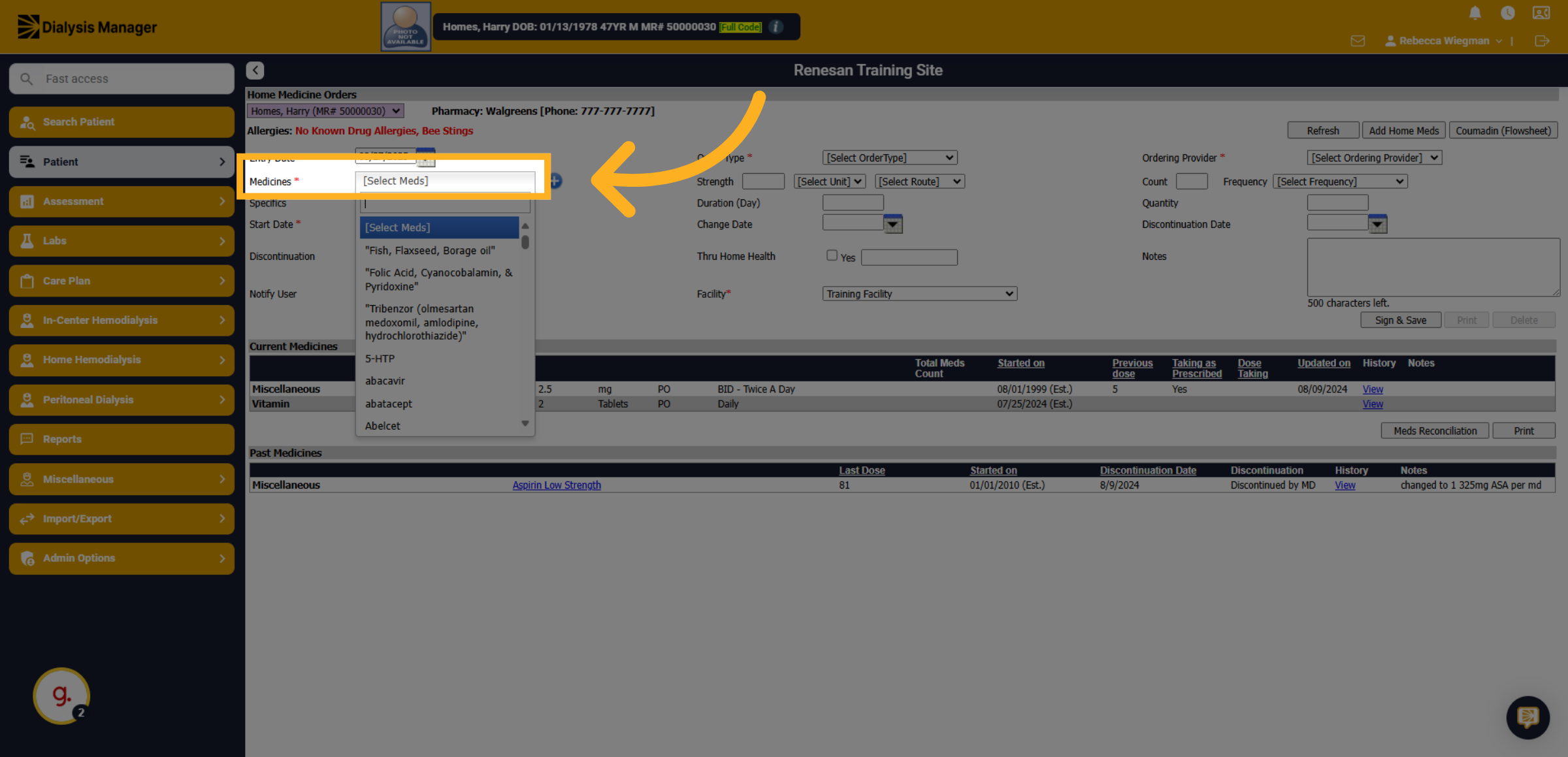Click the patient info icon beside Full Code
This screenshot has height=757, width=1568.
pos(776,27)
